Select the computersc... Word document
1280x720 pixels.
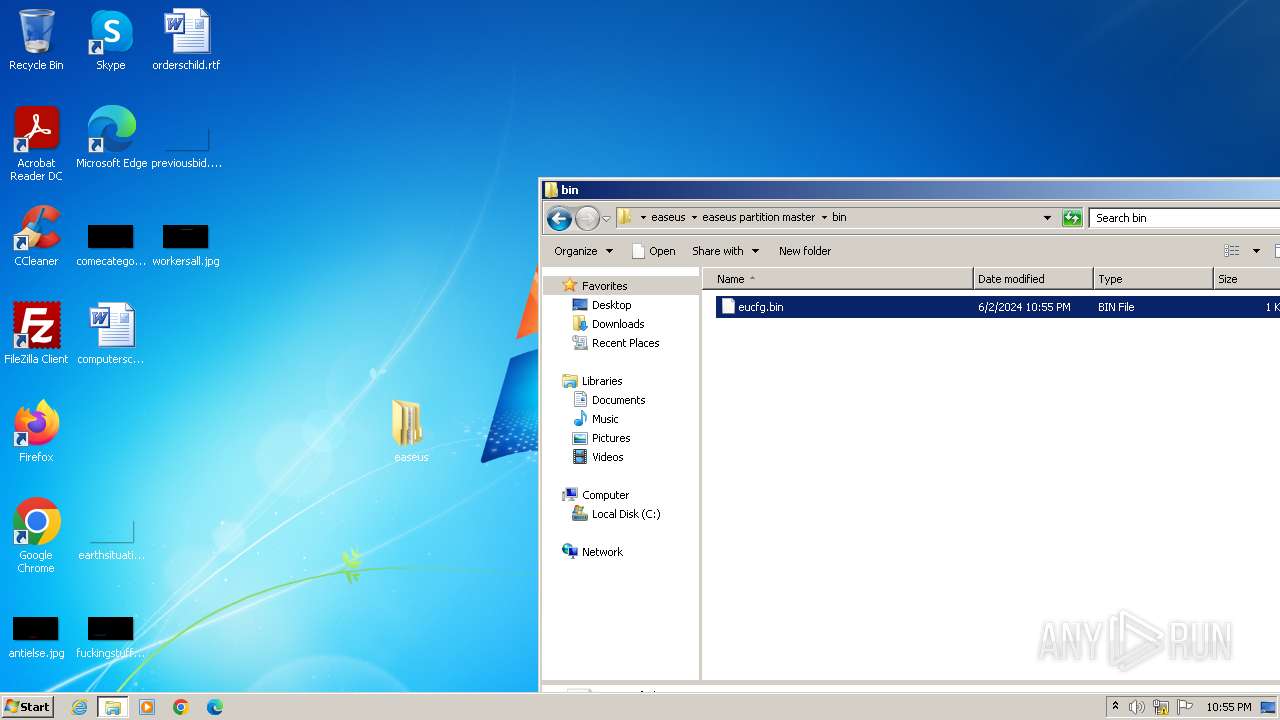tap(111, 334)
